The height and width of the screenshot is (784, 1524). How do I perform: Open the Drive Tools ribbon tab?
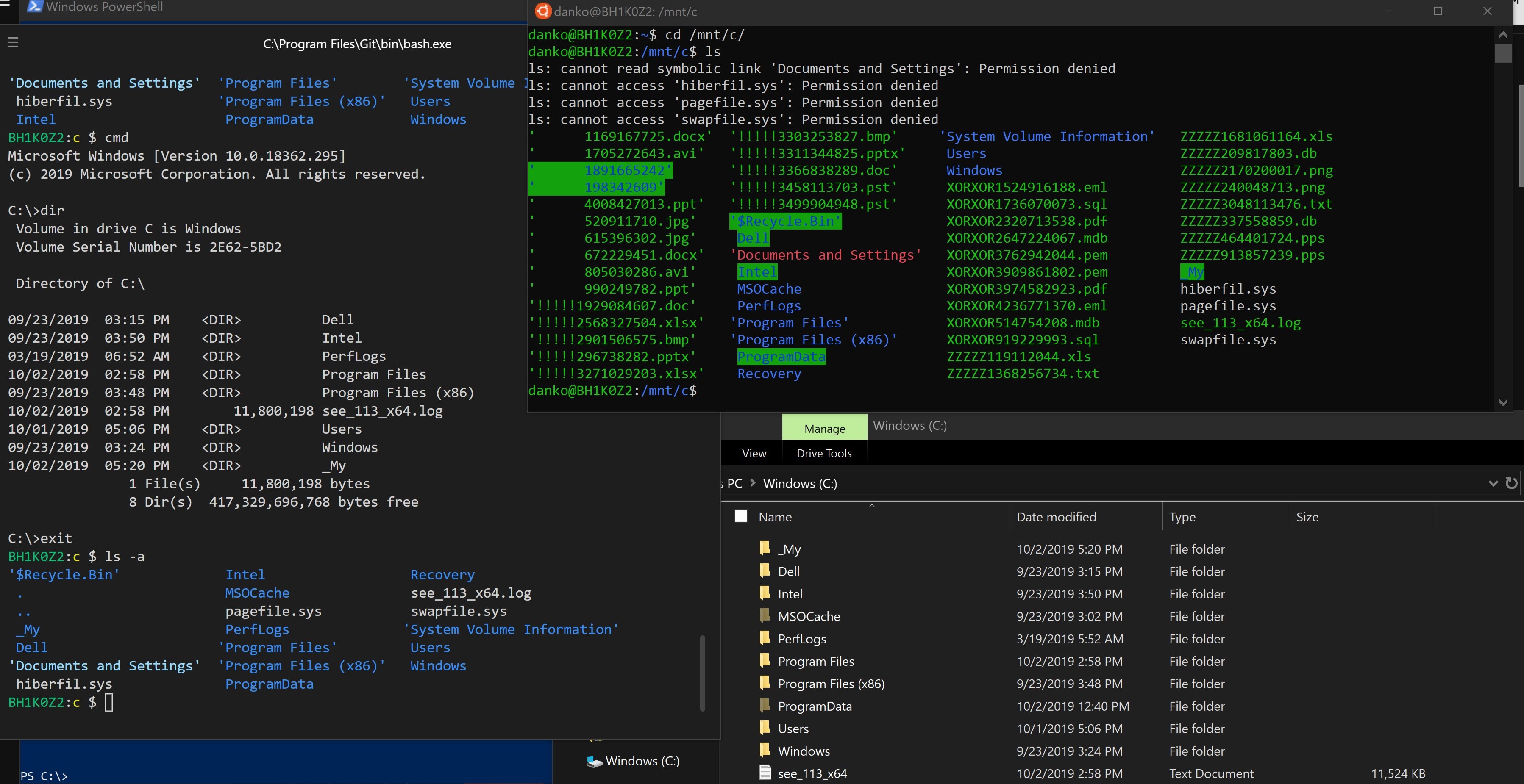click(x=824, y=454)
